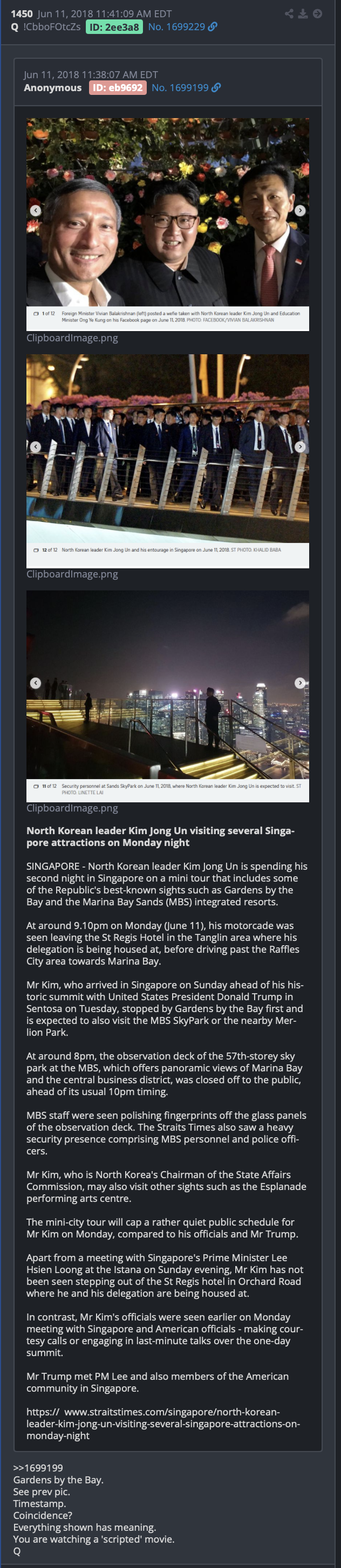
Task: Open post number No. 1699229 link
Action: [176, 27]
